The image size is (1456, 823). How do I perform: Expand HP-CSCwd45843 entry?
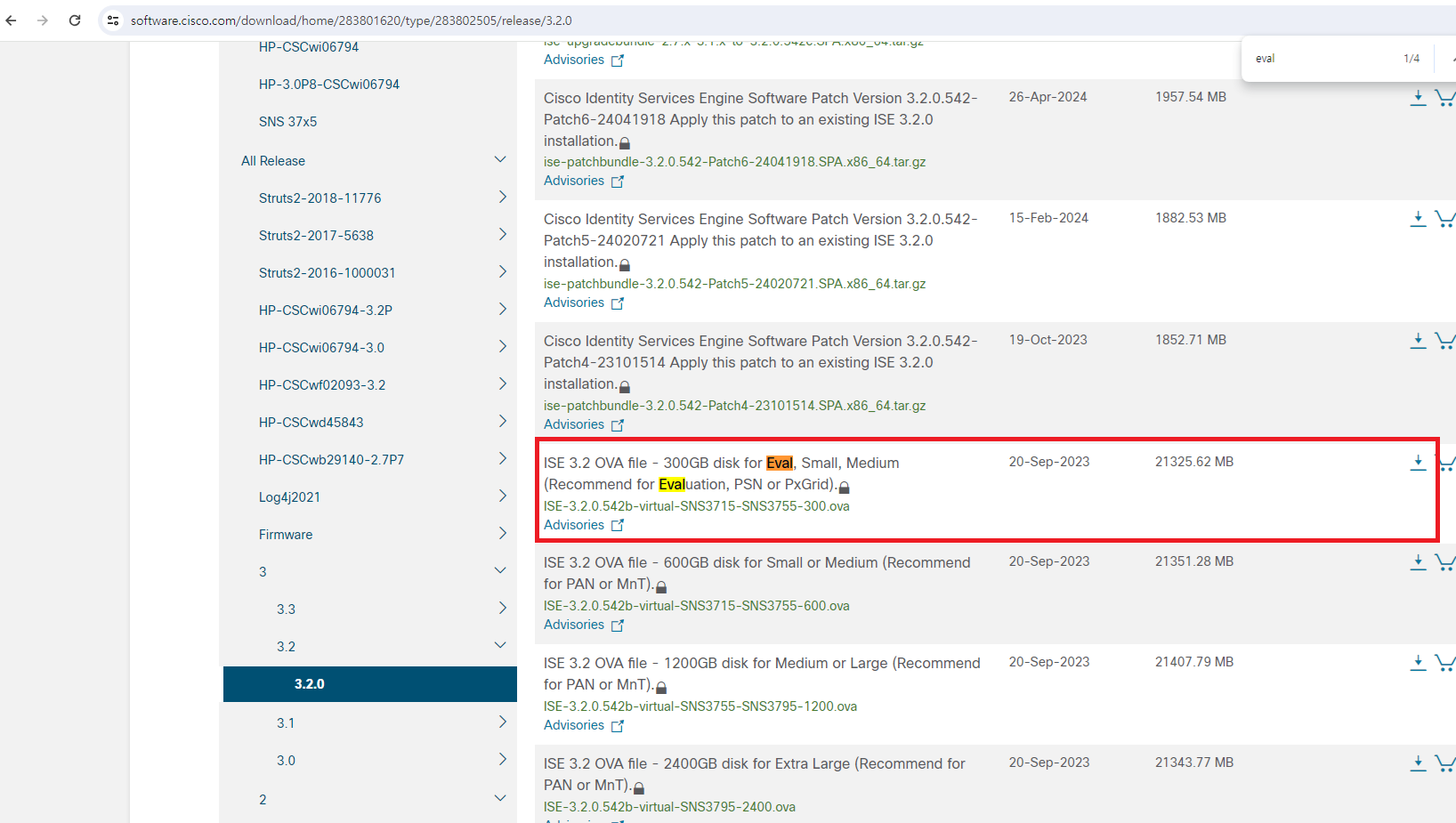[x=502, y=422]
